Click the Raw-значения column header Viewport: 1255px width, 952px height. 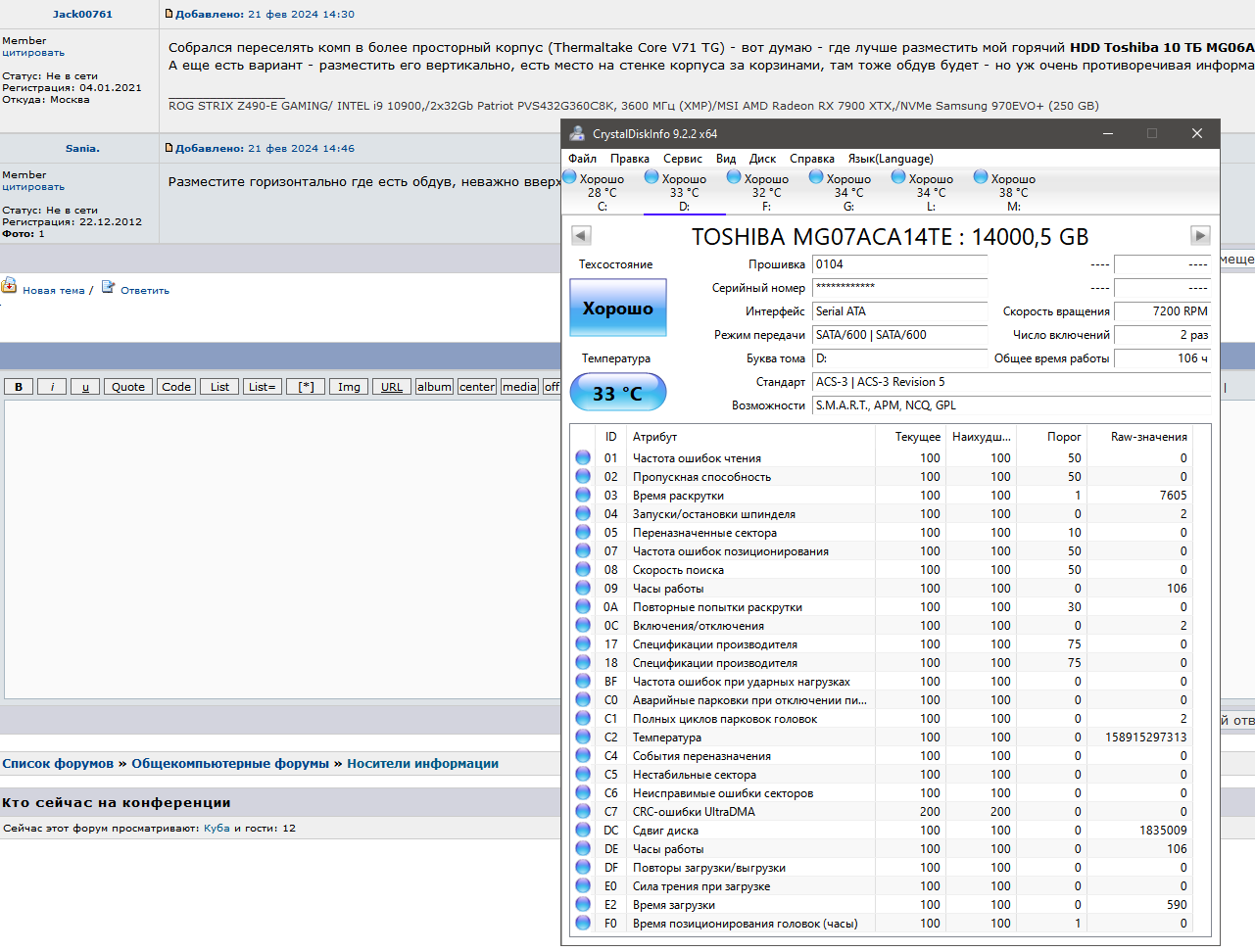(x=1149, y=437)
